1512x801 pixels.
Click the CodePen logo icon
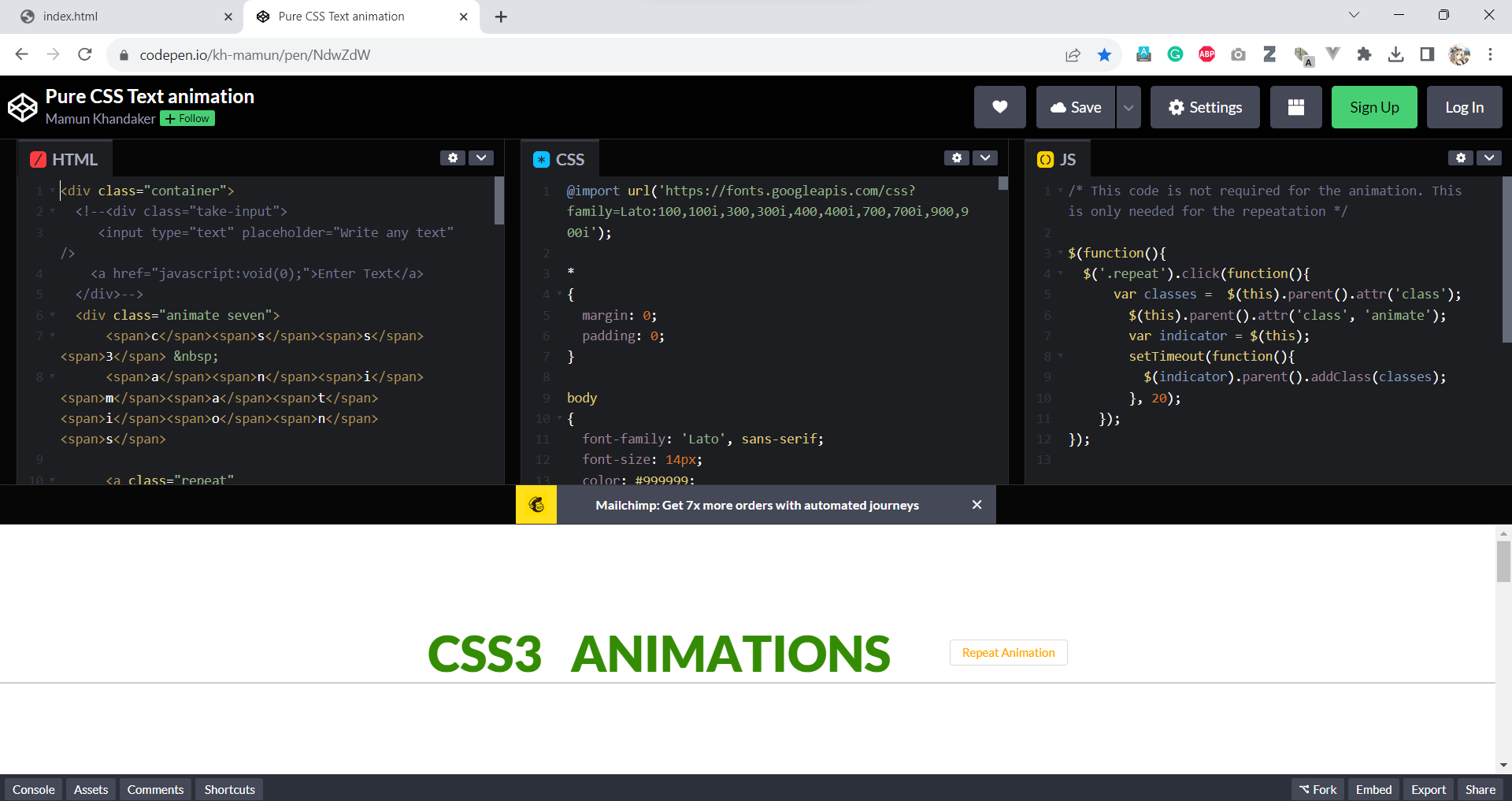click(22, 107)
